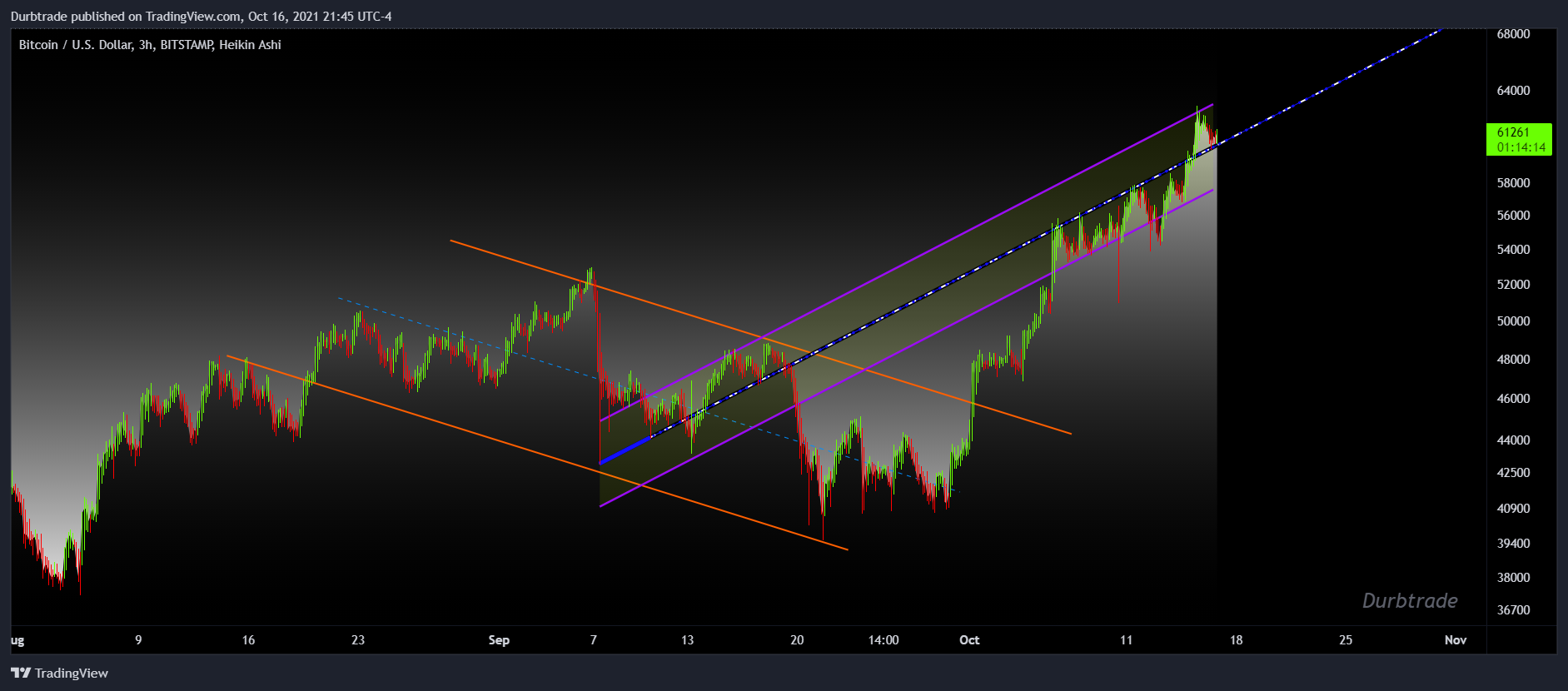Image resolution: width=1568 pixels, height=691 pixels.
Task: Click the time axis date 18
Action: click(1236, 640)
